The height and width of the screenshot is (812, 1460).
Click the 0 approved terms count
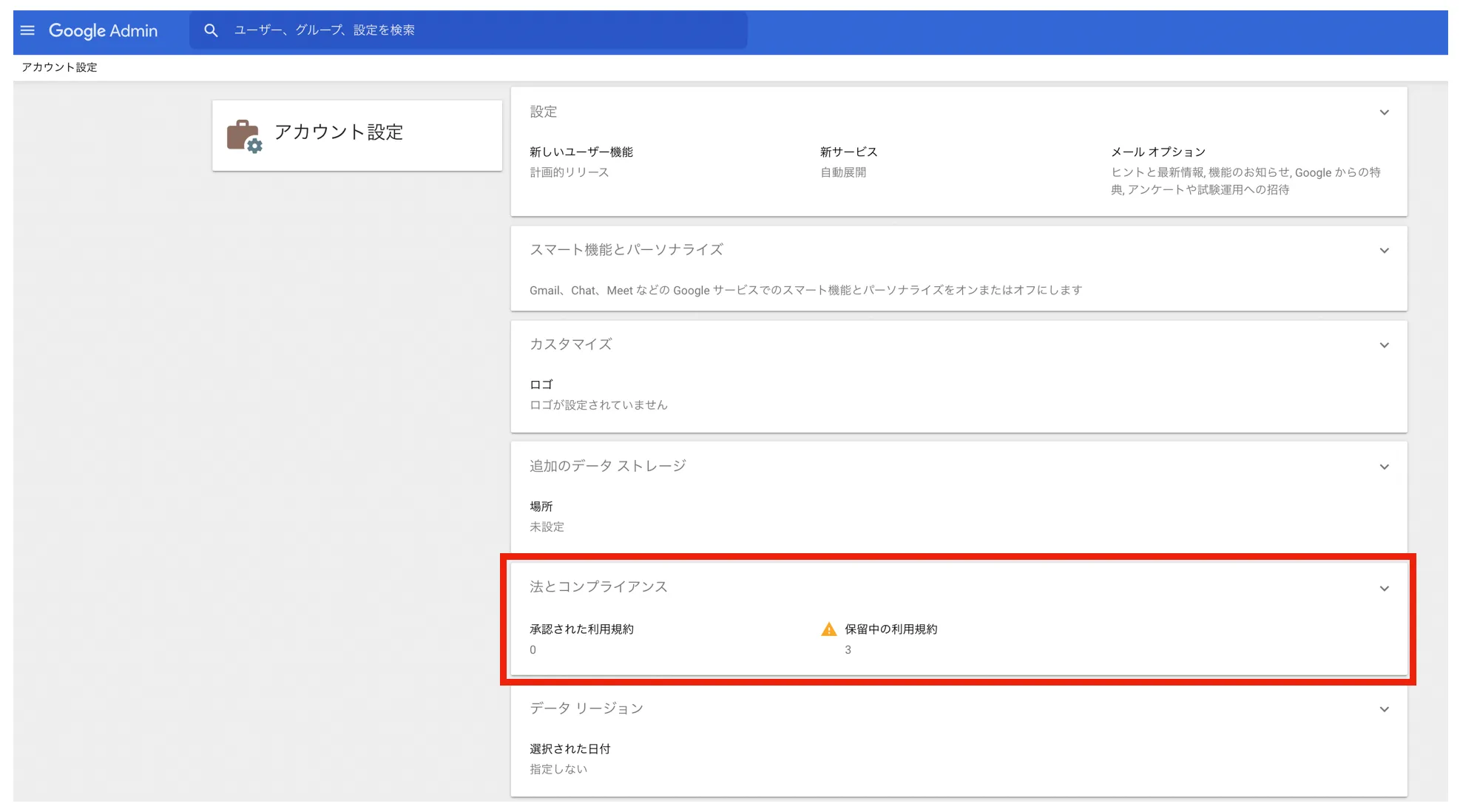click(x=533, y=650)
